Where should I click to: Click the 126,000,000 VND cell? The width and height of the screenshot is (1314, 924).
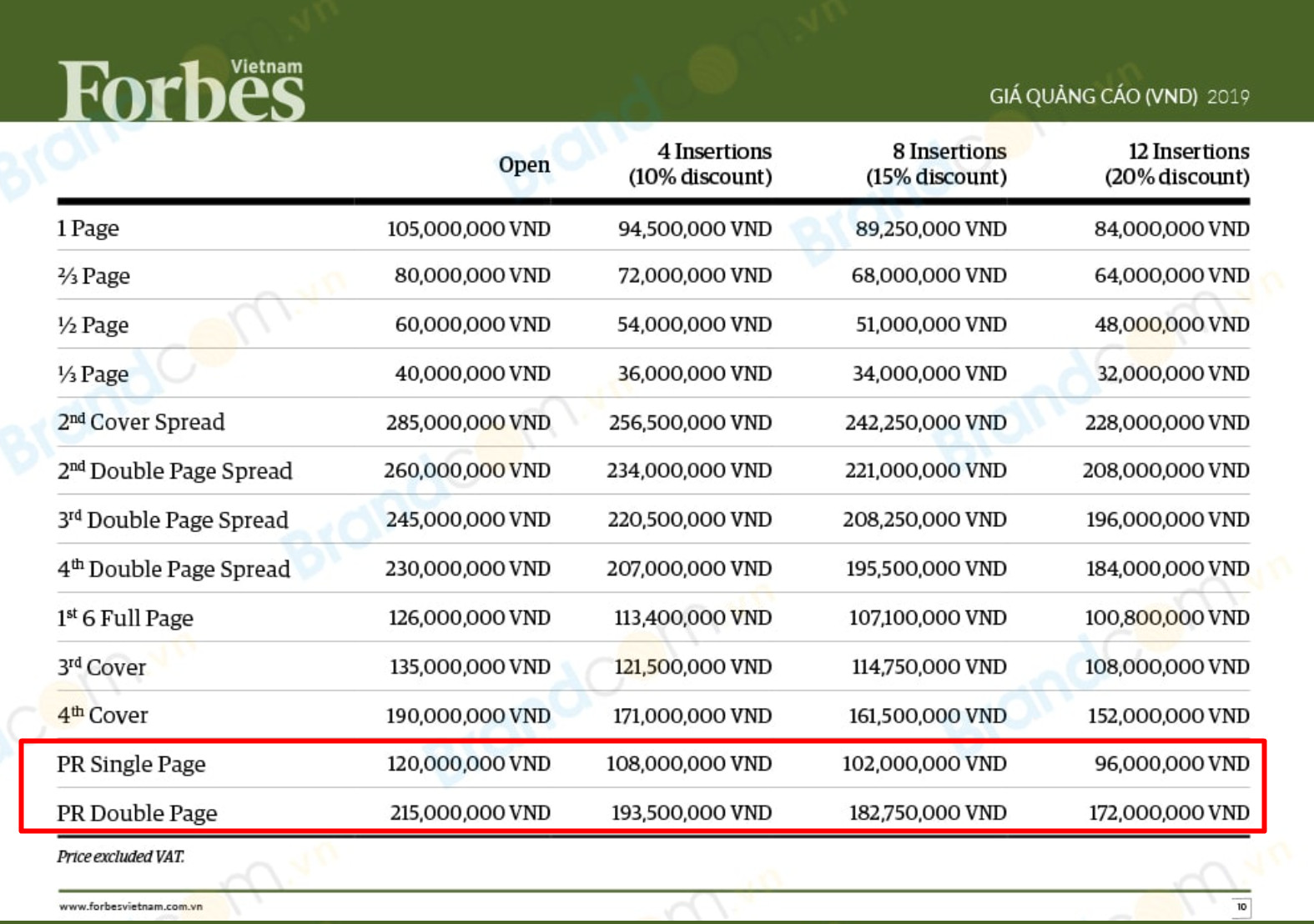pyautogui.click(x=470, y=618)
